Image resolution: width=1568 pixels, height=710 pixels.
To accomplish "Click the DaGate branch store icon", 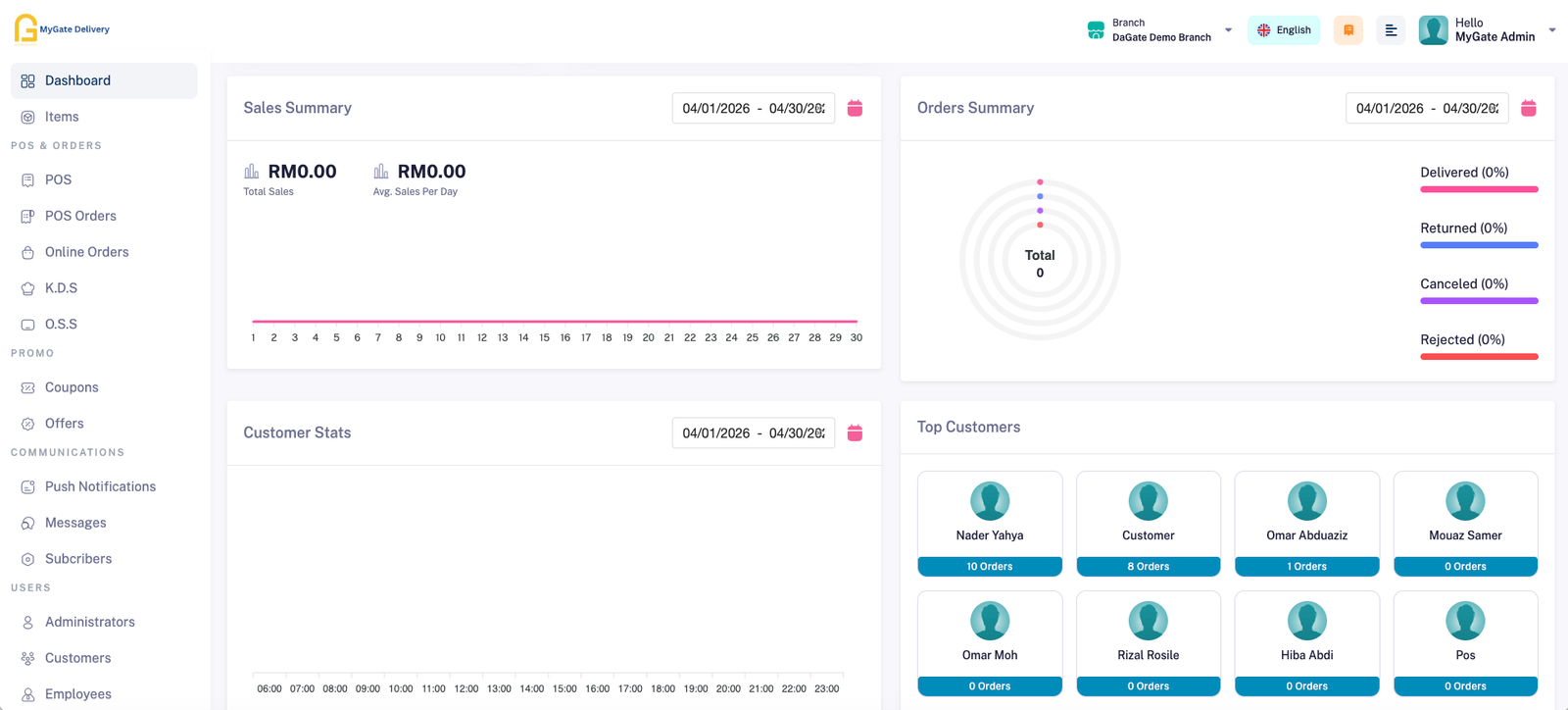I will (1096, 30).
